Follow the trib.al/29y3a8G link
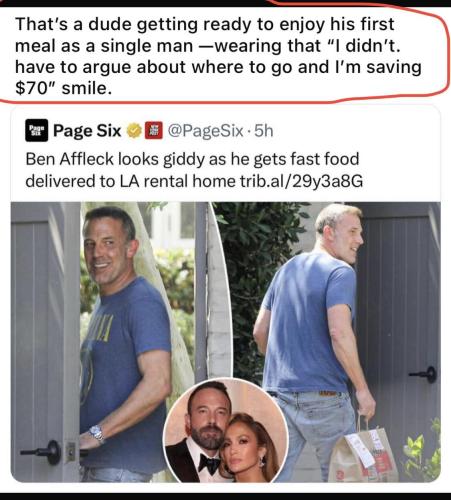Image resolution: width=451 pixels, height=500 pixels. [x=301, y=181]
